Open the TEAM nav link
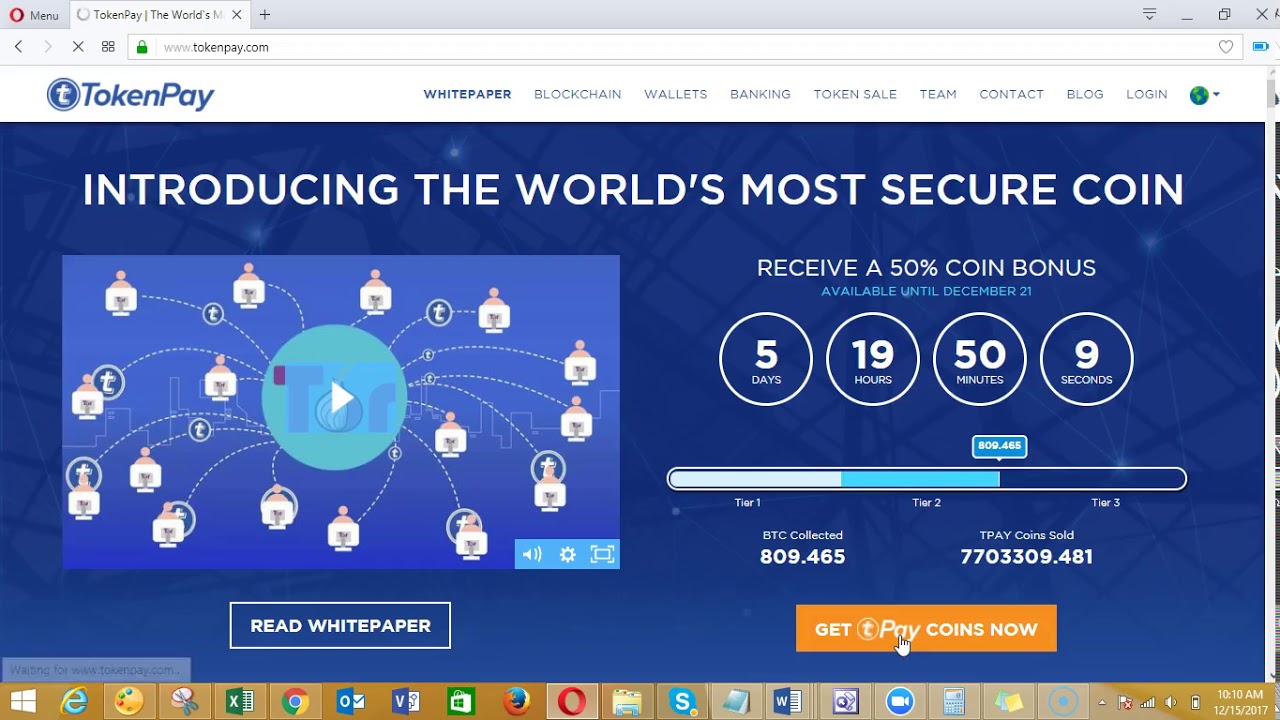 [938, 94]
